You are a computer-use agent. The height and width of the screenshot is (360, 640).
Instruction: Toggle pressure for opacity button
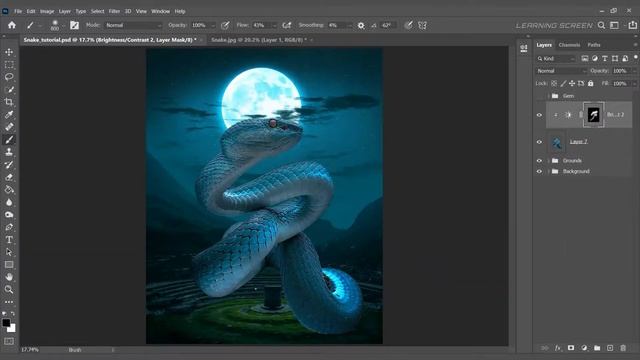pyautogui.click(x=225, y=25)
